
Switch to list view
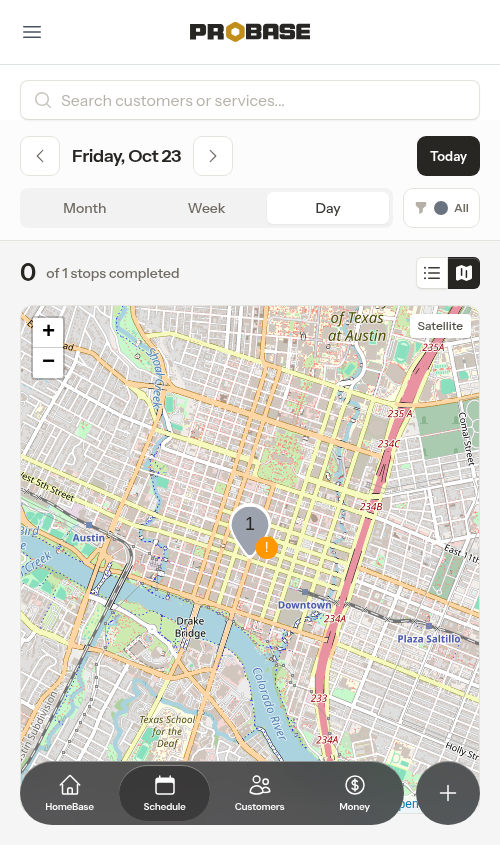[432, 273]
